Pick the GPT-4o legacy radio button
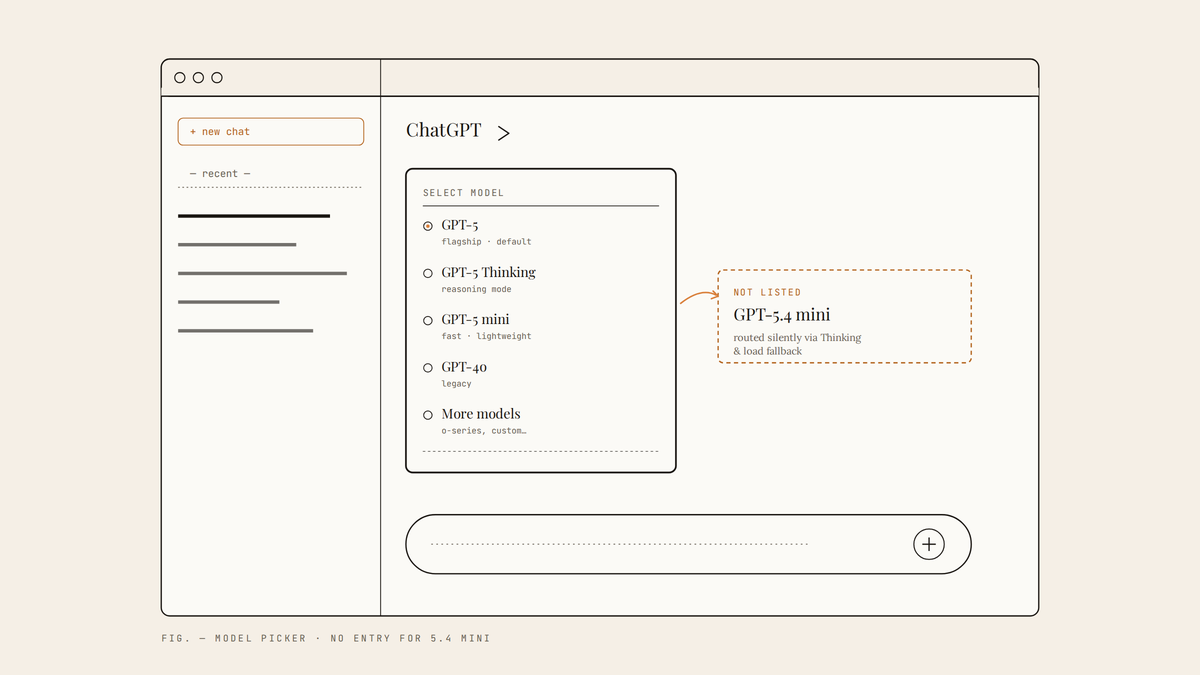This screenshot has height=675, width=1200. click(428, 368)
